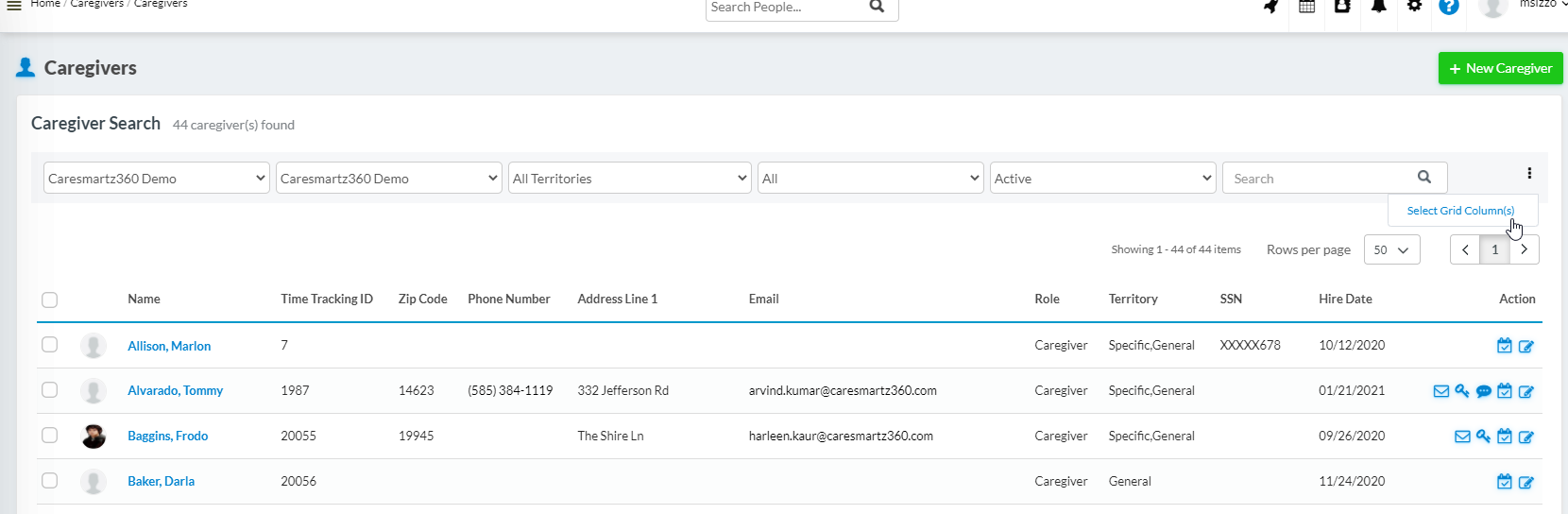This screenshot has height=514, width=1568.
Task: Open the gear settings icon in top bar
Action: (x=1414, y=7)
